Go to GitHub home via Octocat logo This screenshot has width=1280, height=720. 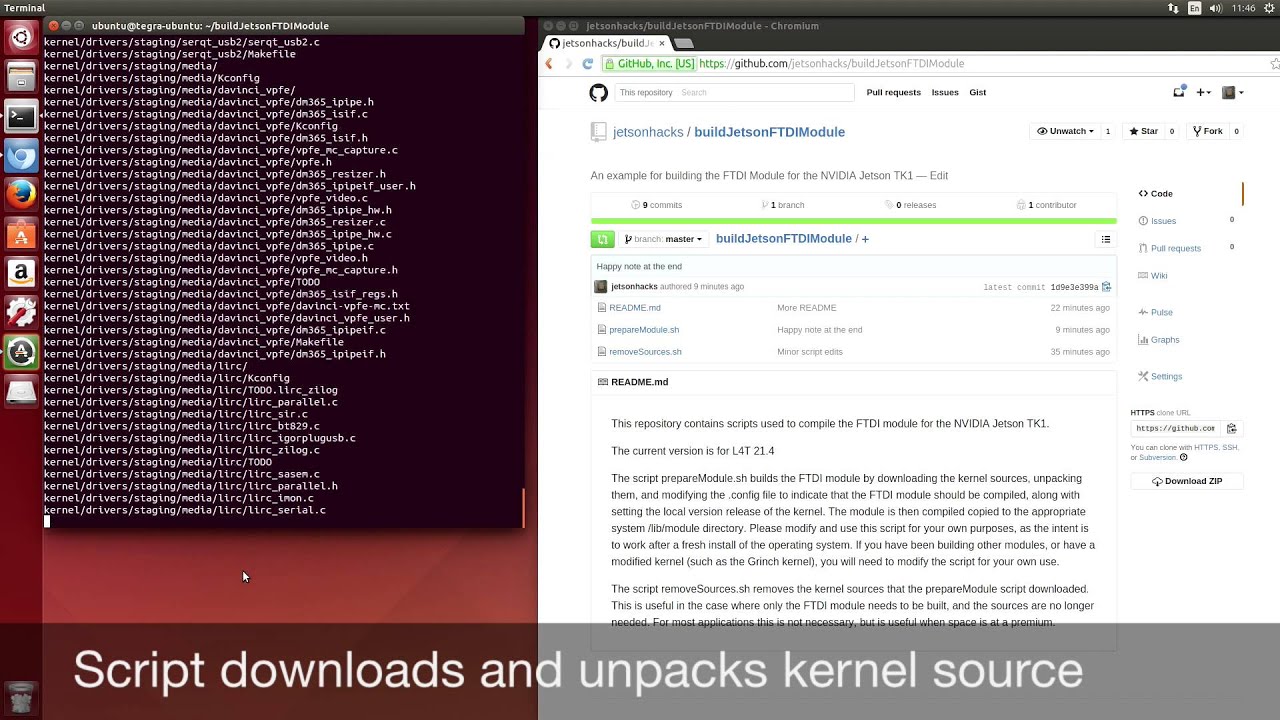[598, 92]
